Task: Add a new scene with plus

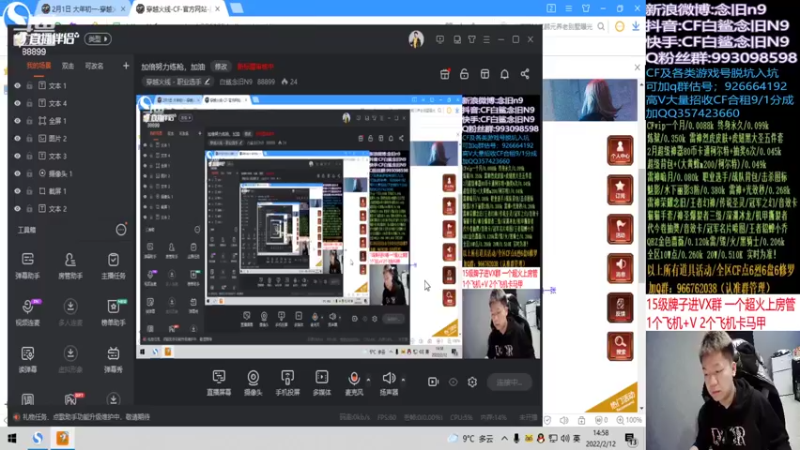Action: (126, 65)
